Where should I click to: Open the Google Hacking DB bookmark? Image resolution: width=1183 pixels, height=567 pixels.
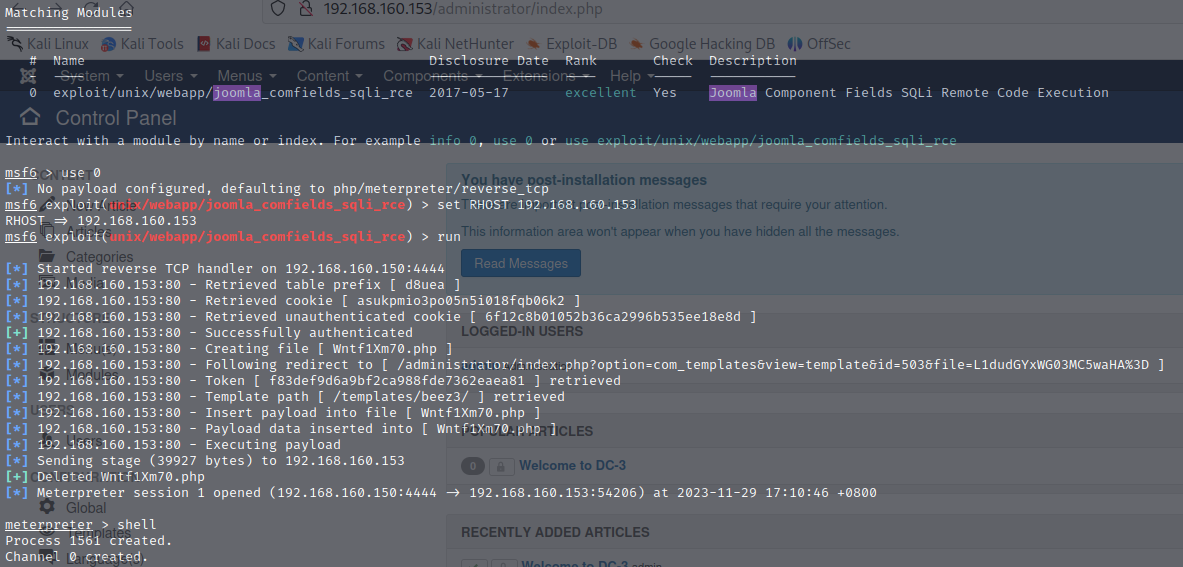[702, 44]
